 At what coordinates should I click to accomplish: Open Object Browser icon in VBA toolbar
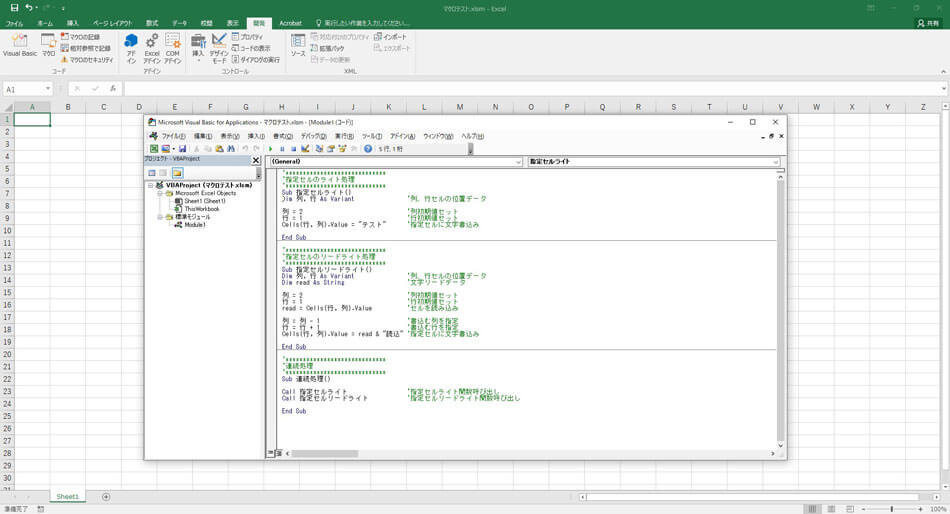342,149
